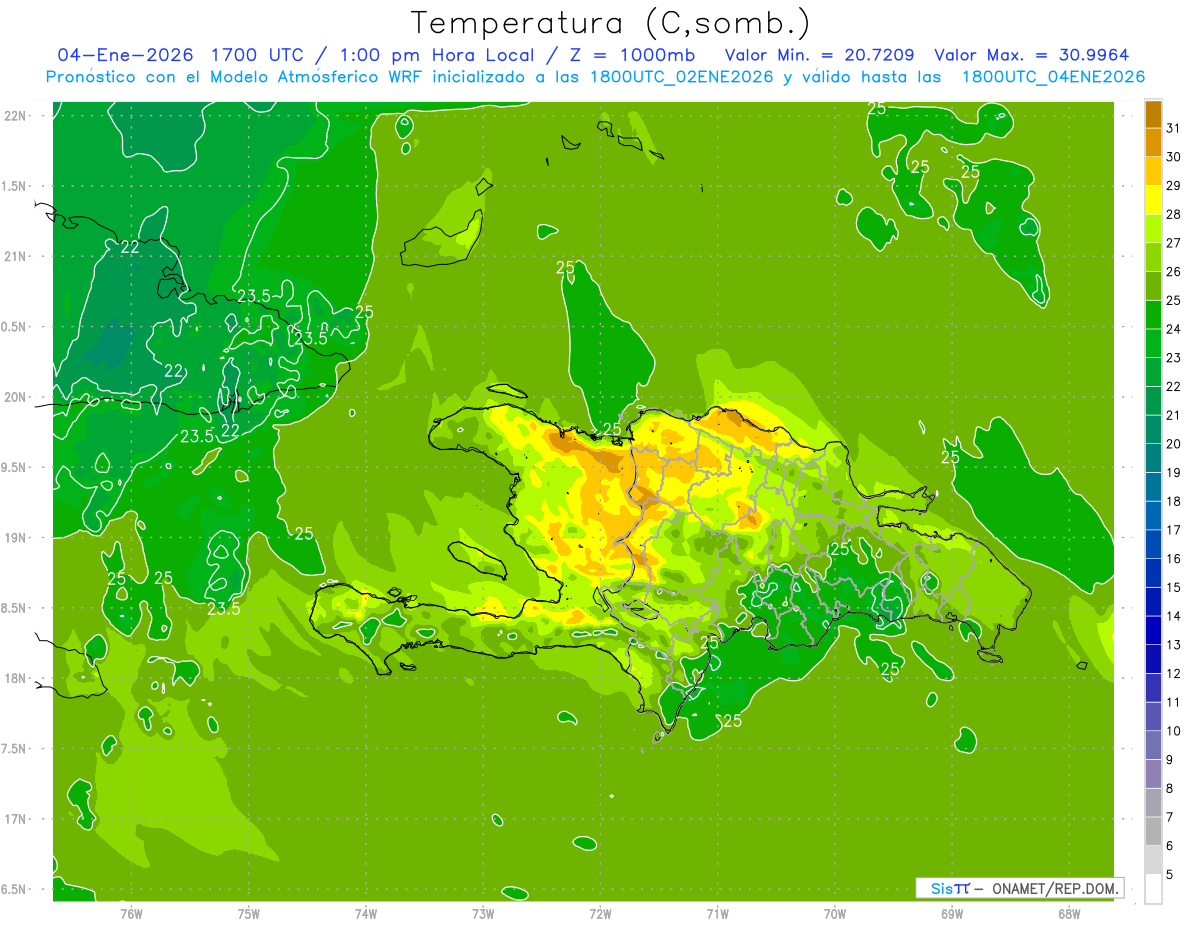Select the date text "04-Ene-2026"
This screenshot has height=927, width=1200.
(x=125, y=55)
